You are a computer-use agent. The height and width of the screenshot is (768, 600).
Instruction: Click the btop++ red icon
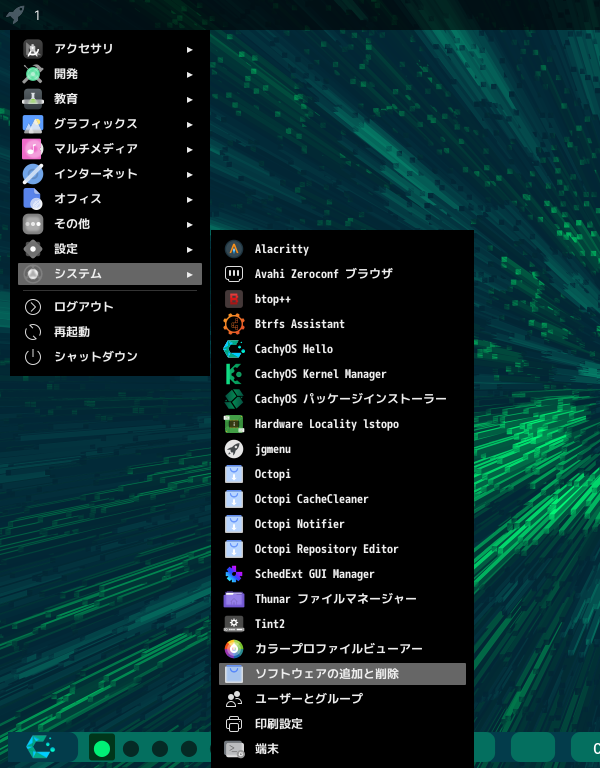click(234, 299)
